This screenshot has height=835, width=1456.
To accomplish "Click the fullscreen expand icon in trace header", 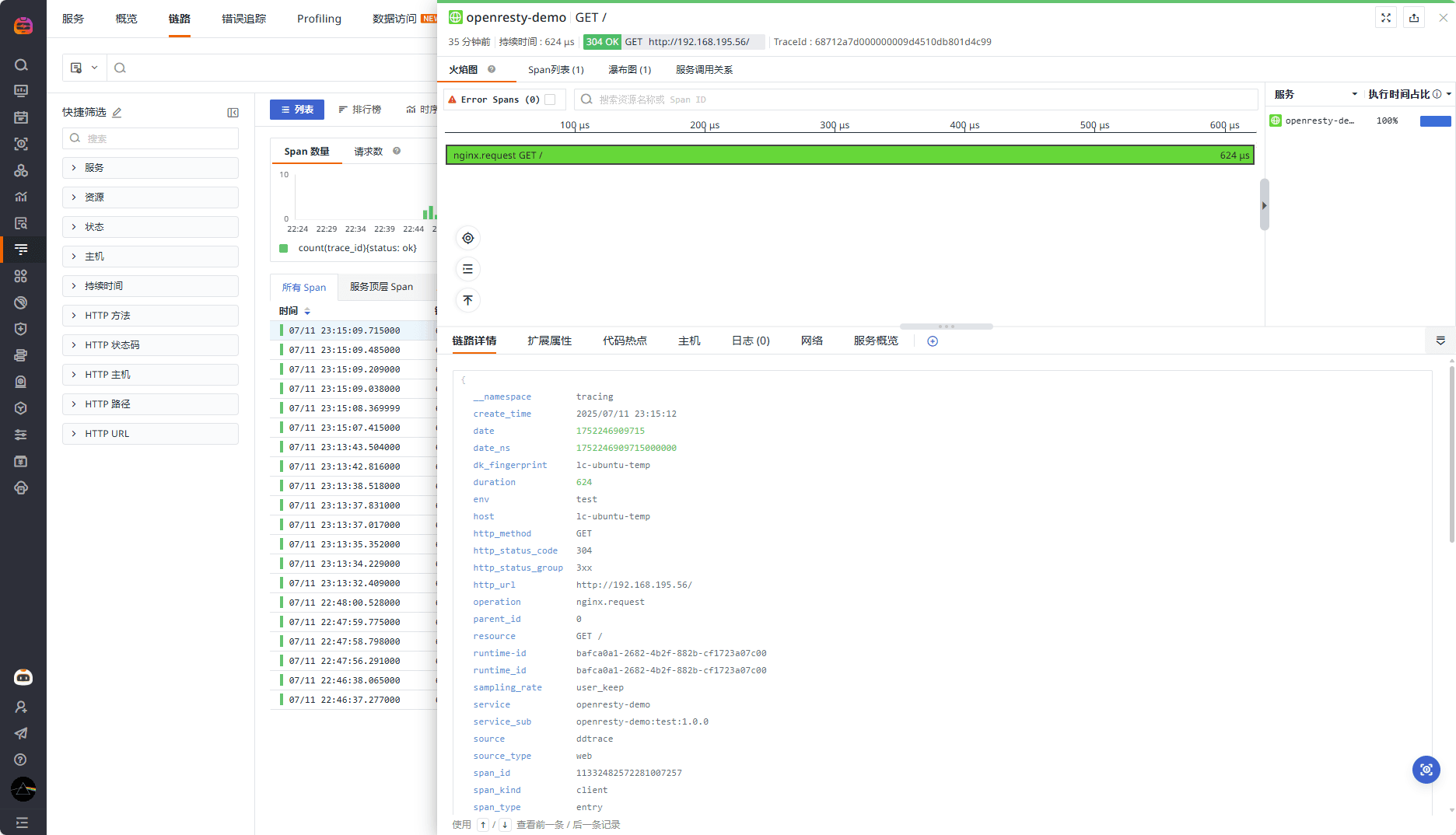I will [x=1386, y=18].
